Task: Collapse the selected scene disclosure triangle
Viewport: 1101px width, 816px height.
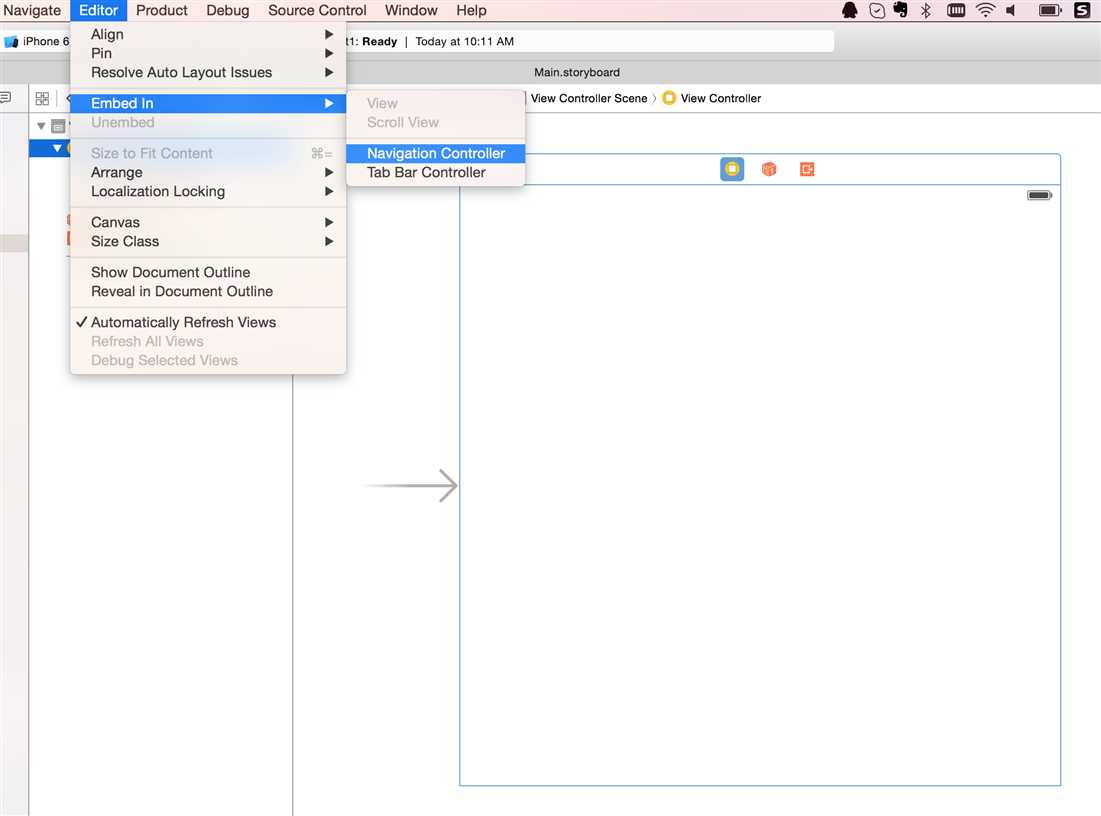Action: [57, 148]
